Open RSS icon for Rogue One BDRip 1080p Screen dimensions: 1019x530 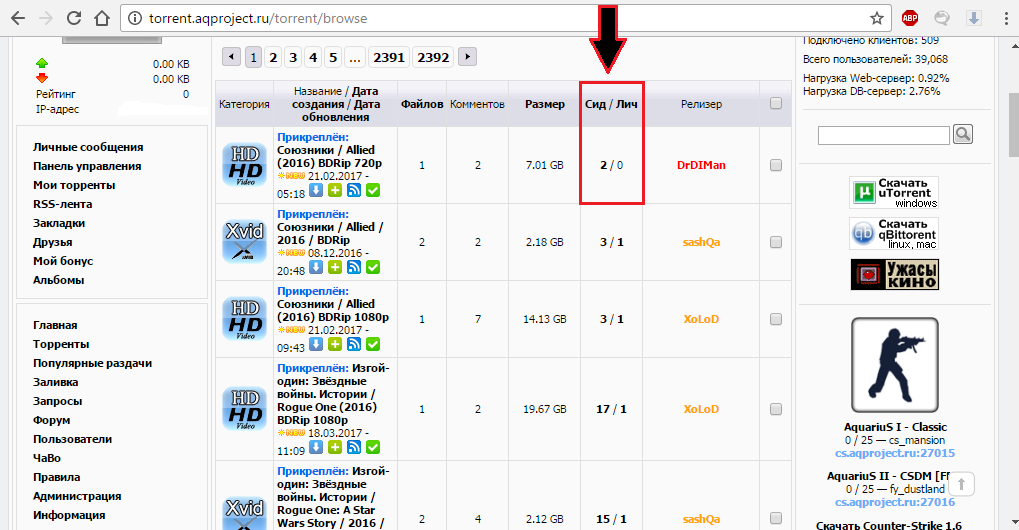[354, 447]
